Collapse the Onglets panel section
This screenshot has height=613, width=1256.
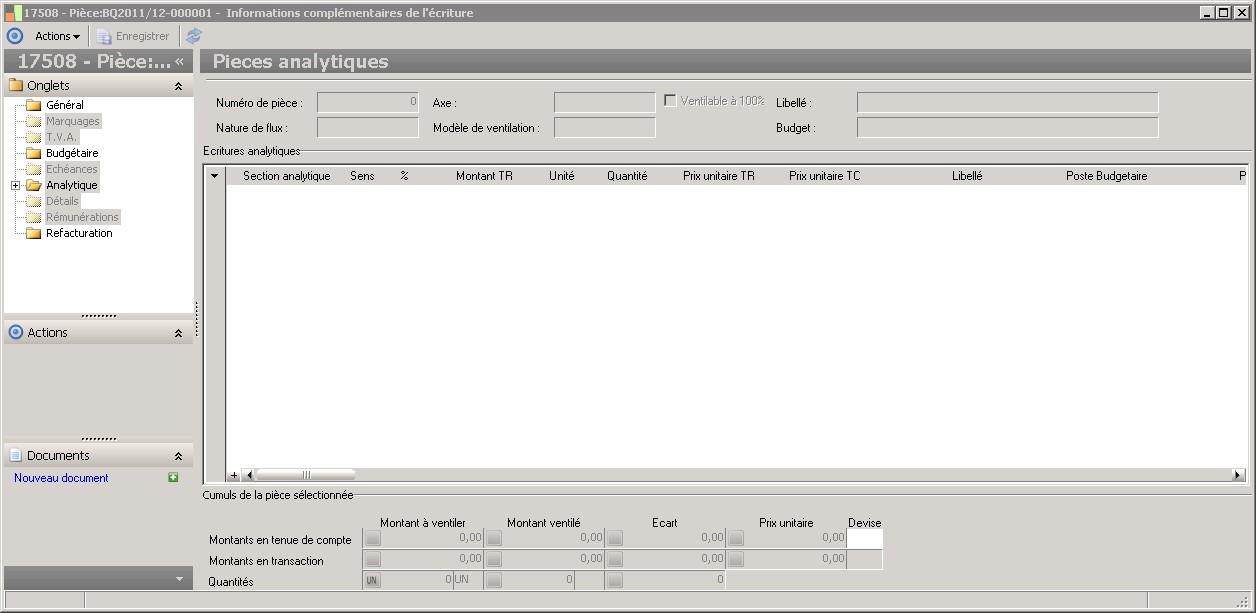[x=178, y=86]
